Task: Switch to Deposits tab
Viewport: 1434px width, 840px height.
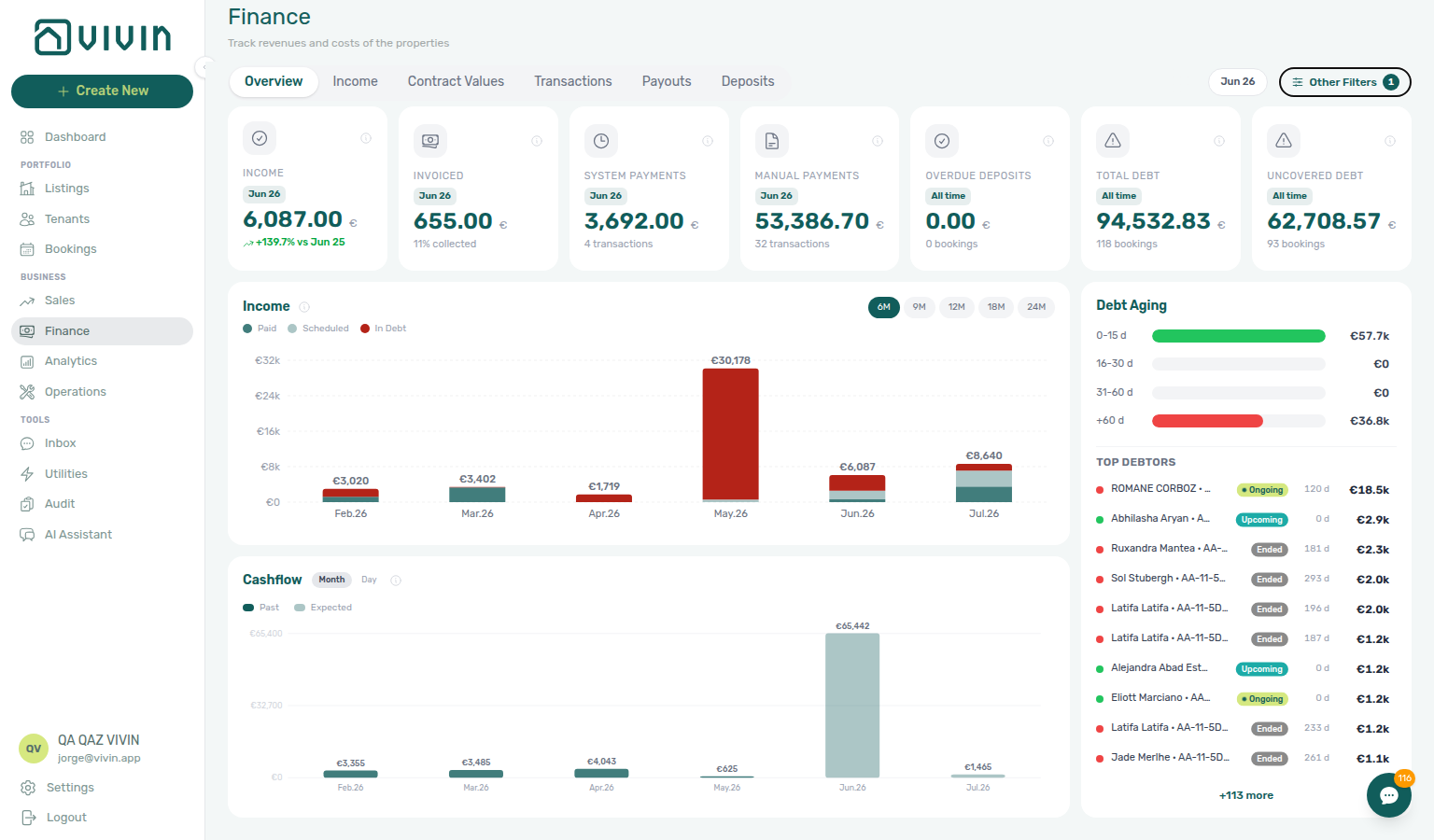Action: (748, 82)
